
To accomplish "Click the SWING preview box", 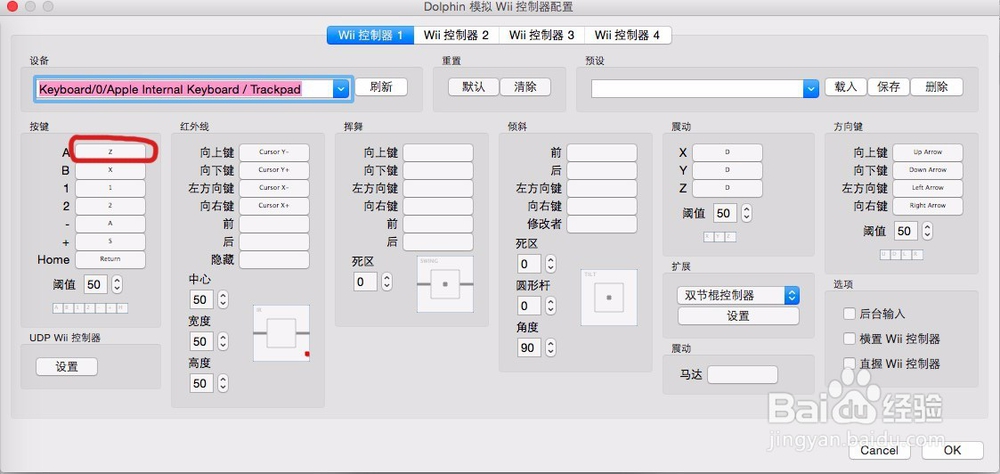I will 445,285.
